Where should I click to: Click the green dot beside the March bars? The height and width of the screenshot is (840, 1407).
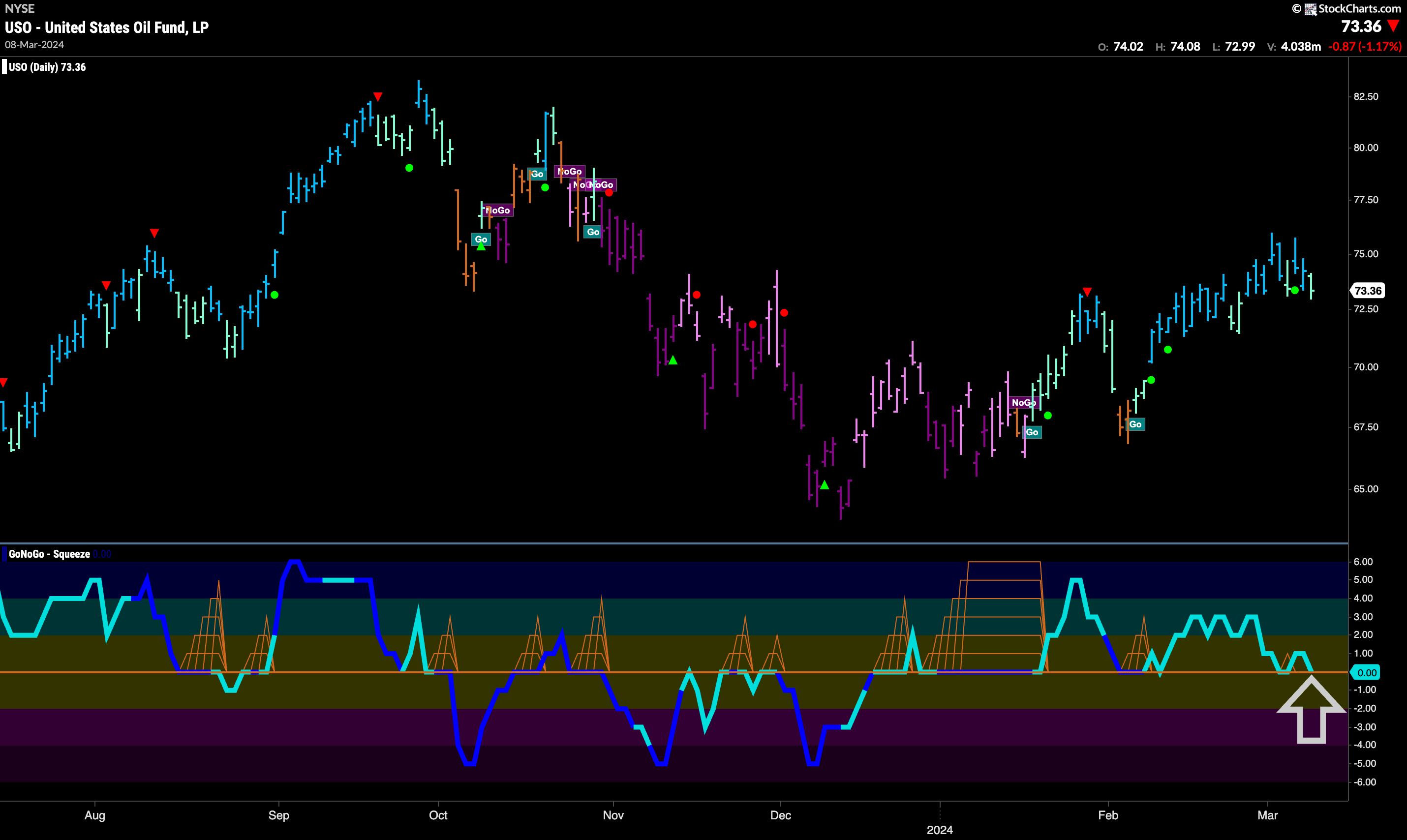pos(1294,290)
